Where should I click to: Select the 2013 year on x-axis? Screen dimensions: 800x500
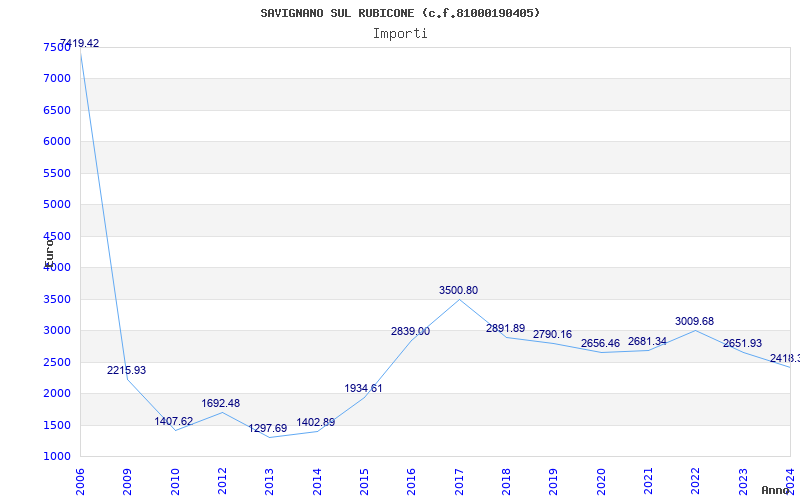click(x=270, y=480)
